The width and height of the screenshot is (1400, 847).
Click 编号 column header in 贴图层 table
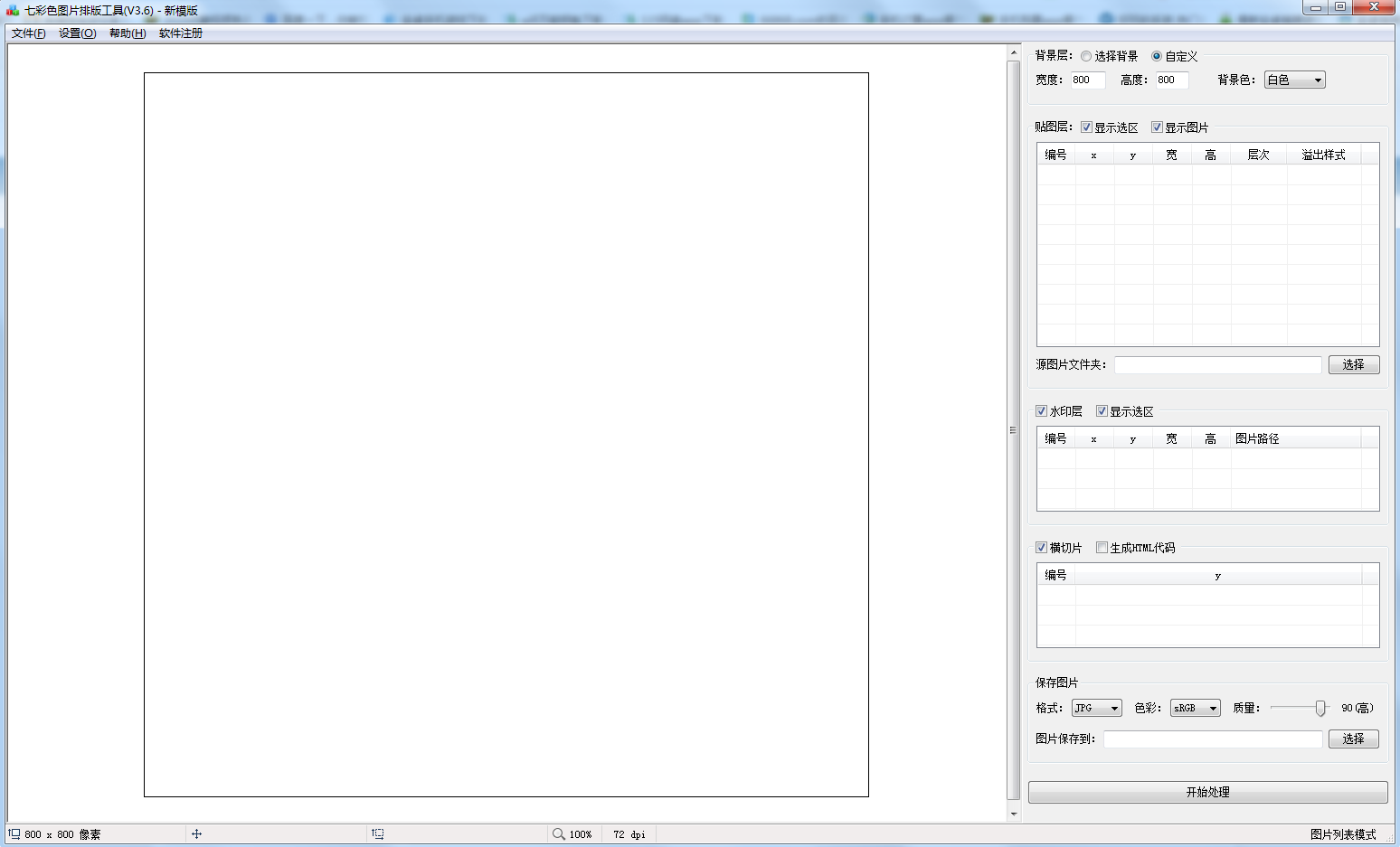pos(1055,155)
